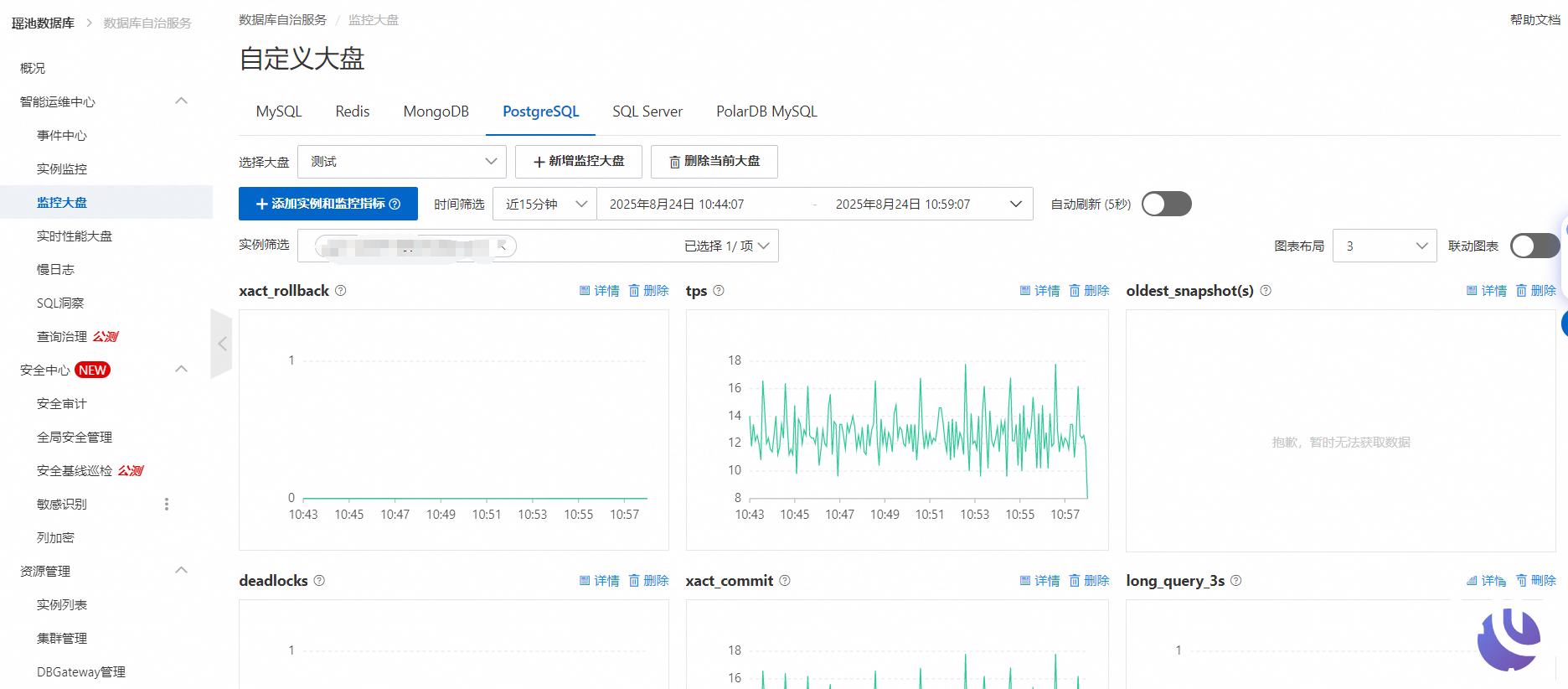Open more options beside 敏感识别
The width and height of the screenshot is (1568, 689).
167,504
